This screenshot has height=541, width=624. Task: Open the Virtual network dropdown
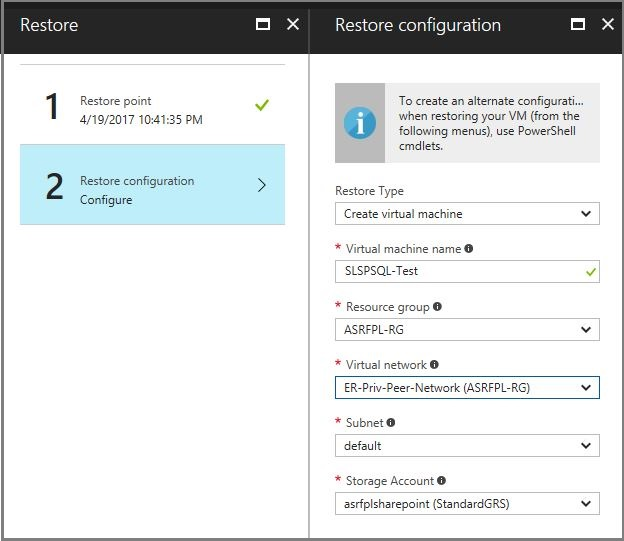click(467, 387)
